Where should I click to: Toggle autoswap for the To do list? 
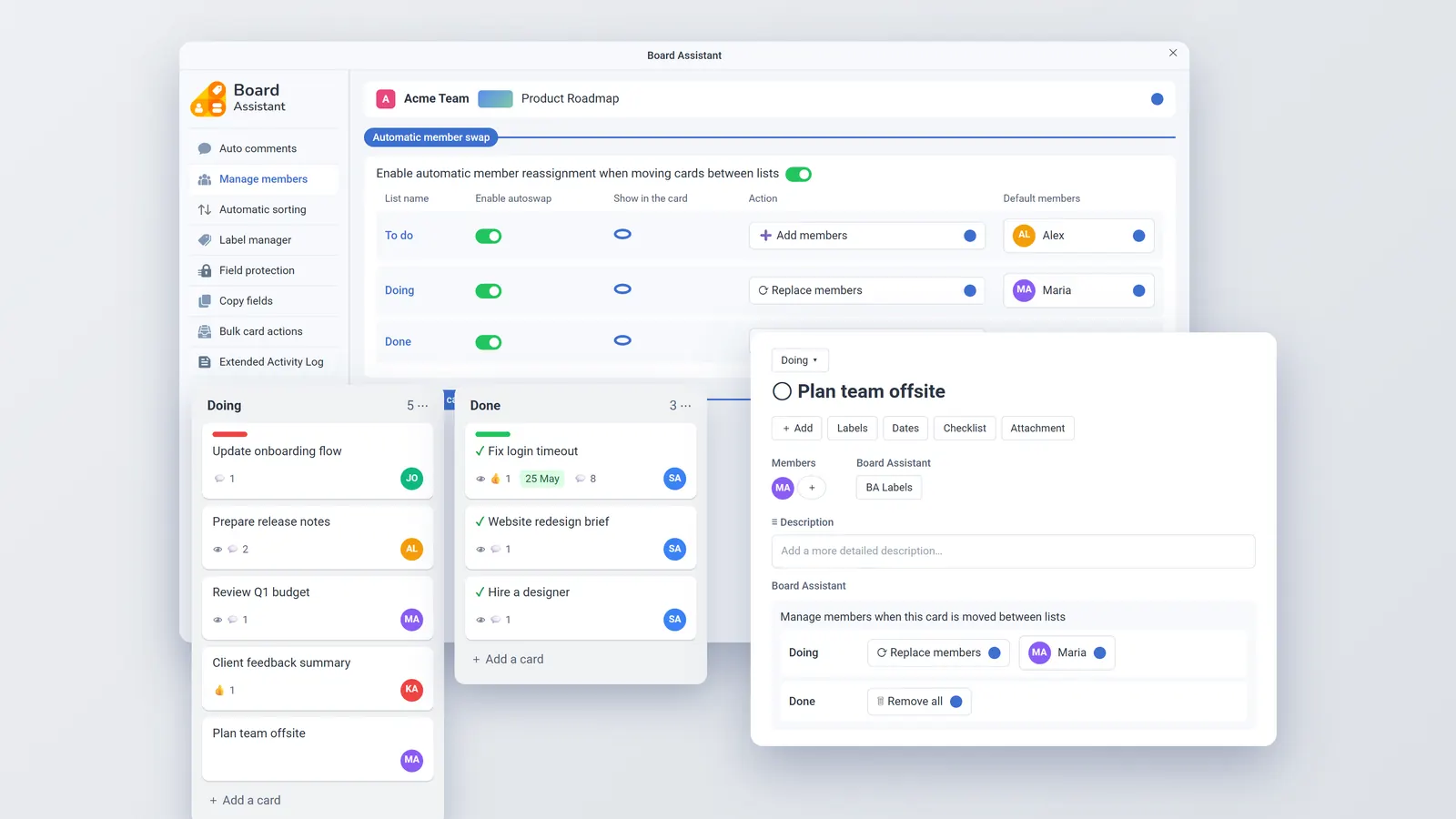489,236
